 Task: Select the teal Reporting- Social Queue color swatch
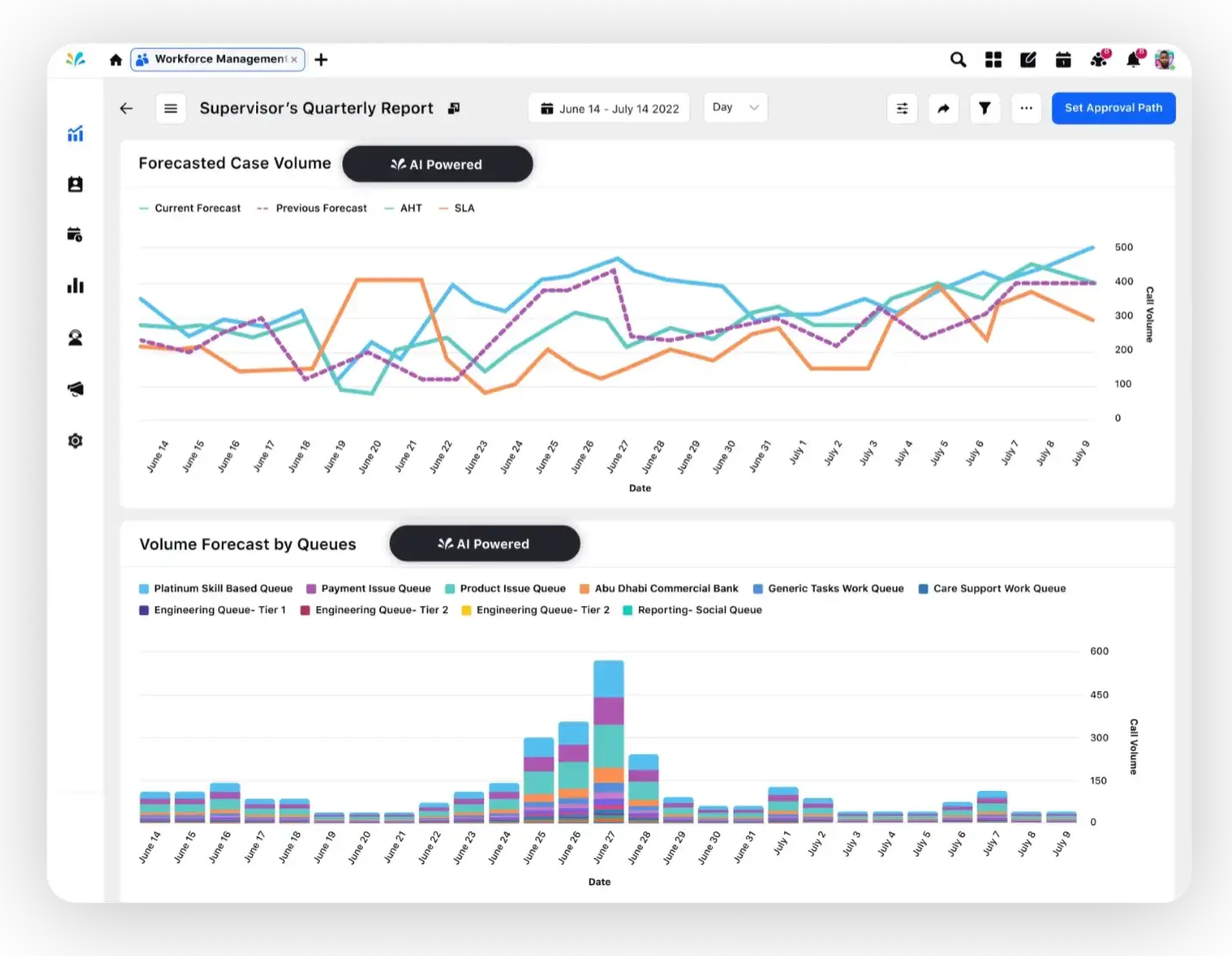(x=628, y=610)
